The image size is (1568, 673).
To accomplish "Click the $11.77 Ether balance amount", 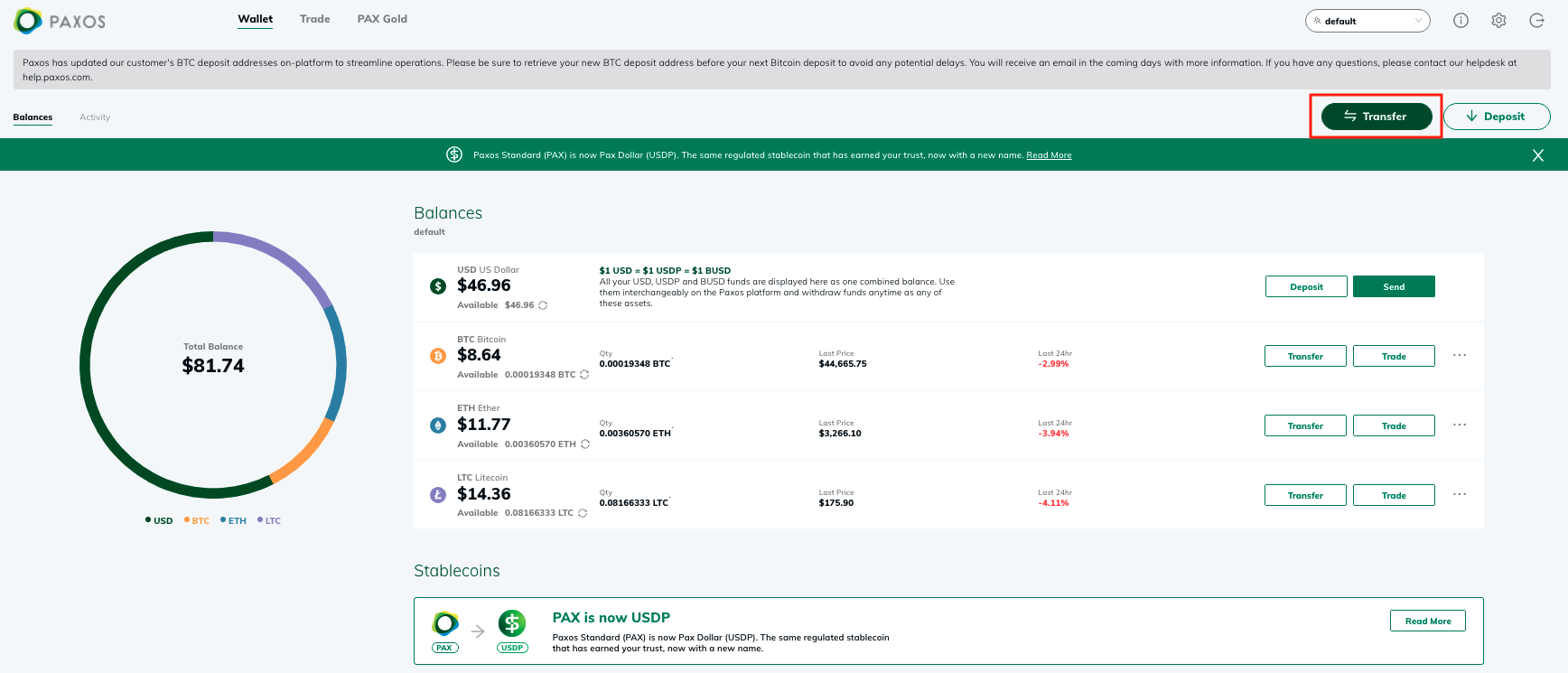I will point(484,425).
